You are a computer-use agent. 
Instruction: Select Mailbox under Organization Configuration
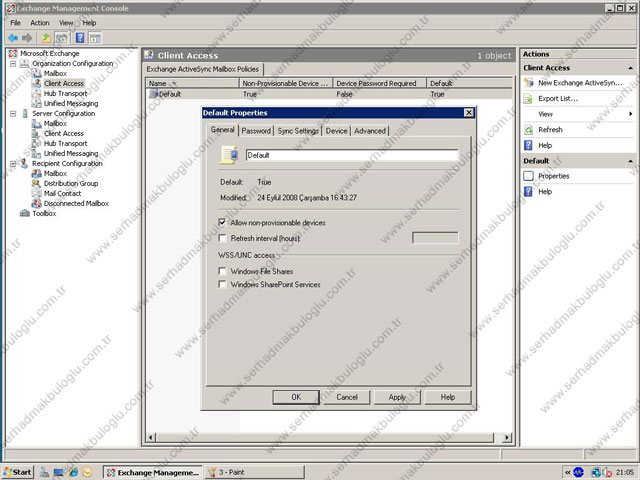pyautogui.click(x=55, y=73)
